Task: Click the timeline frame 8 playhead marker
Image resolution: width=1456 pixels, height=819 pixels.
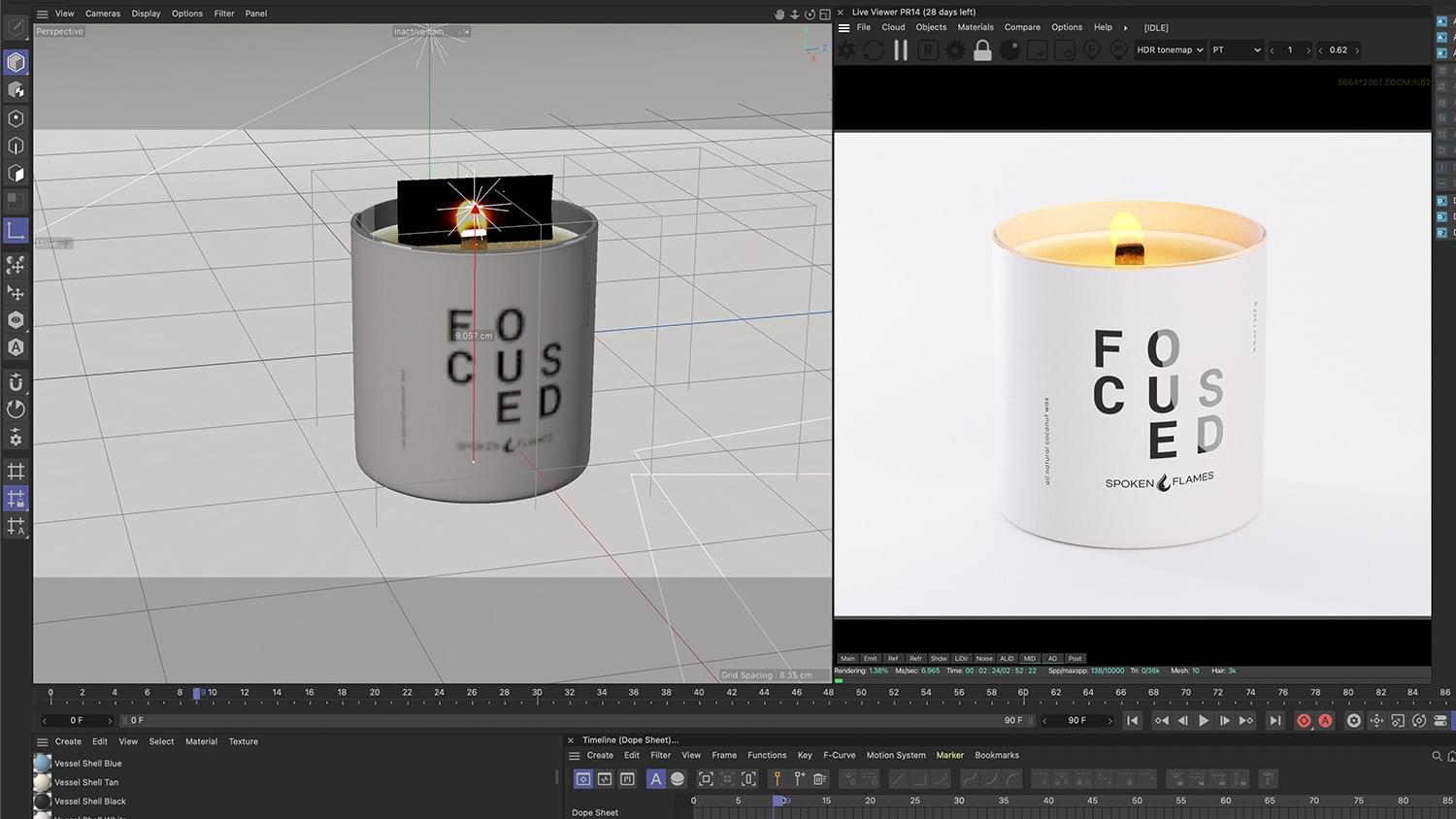Action: (x=197, y=694)
